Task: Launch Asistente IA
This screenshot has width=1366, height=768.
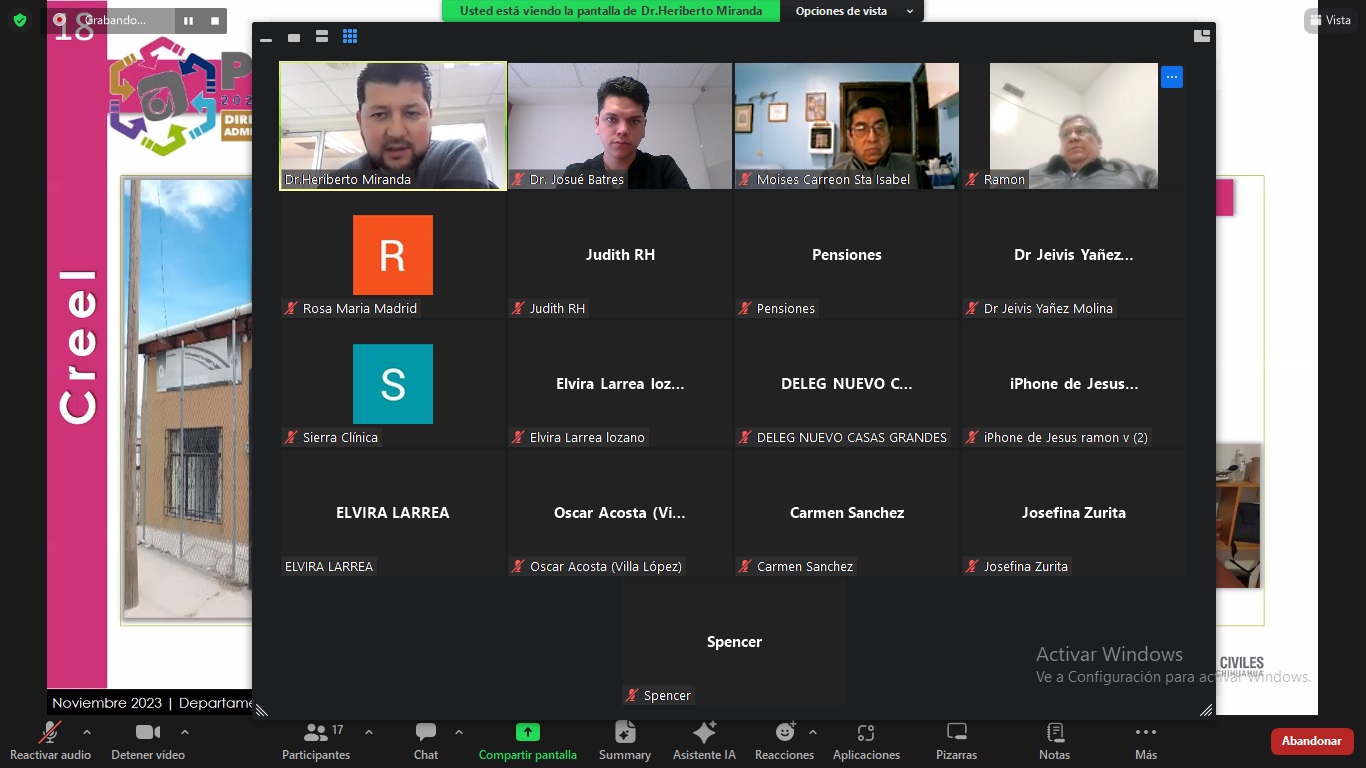Action: pyautogui.click(x=704, y=740)
